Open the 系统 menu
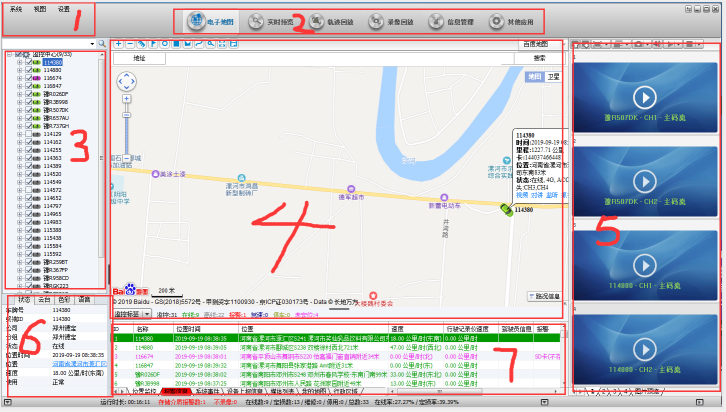Screen dimensions: 726x412 (16, 8)
